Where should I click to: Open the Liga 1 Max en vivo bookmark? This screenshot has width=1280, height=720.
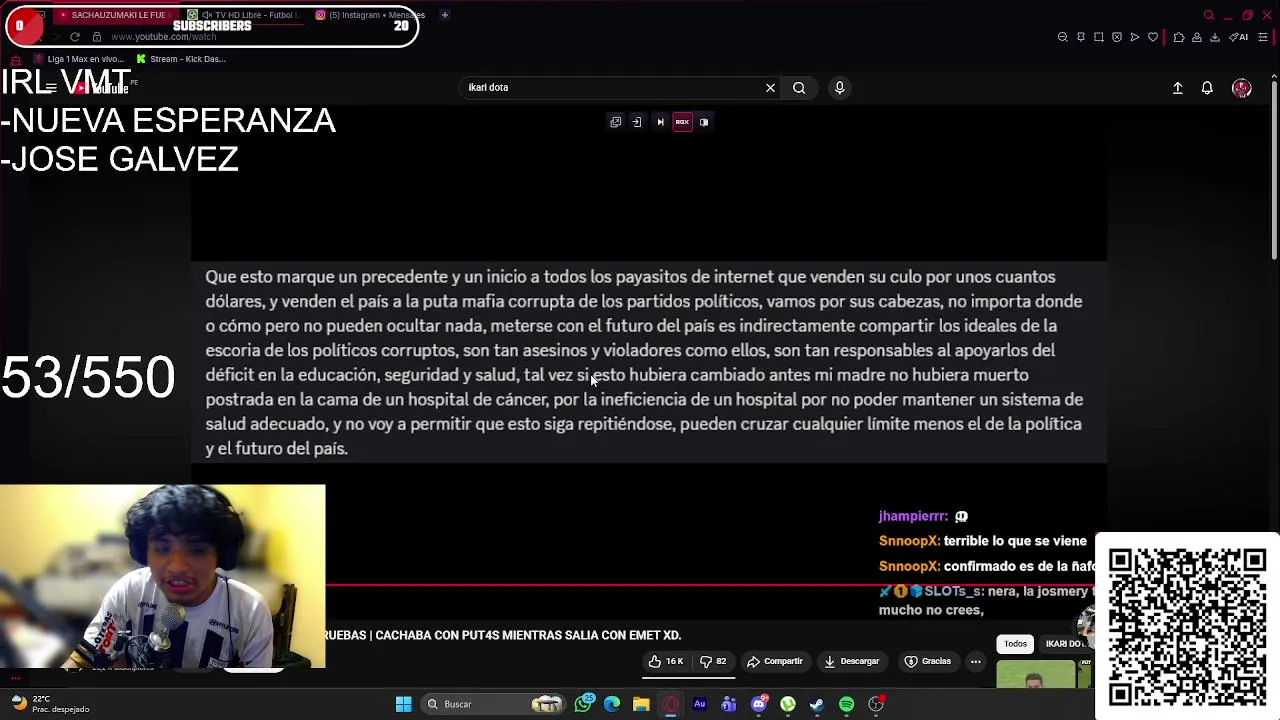coord(79,59)
